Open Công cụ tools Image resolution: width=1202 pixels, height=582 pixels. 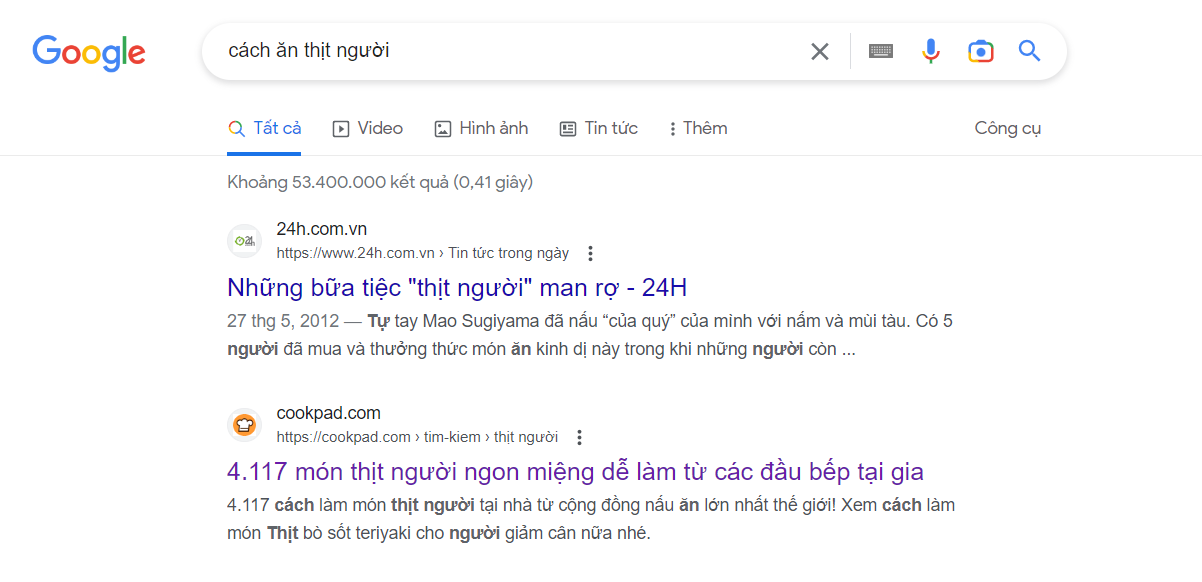(1008, 129)
